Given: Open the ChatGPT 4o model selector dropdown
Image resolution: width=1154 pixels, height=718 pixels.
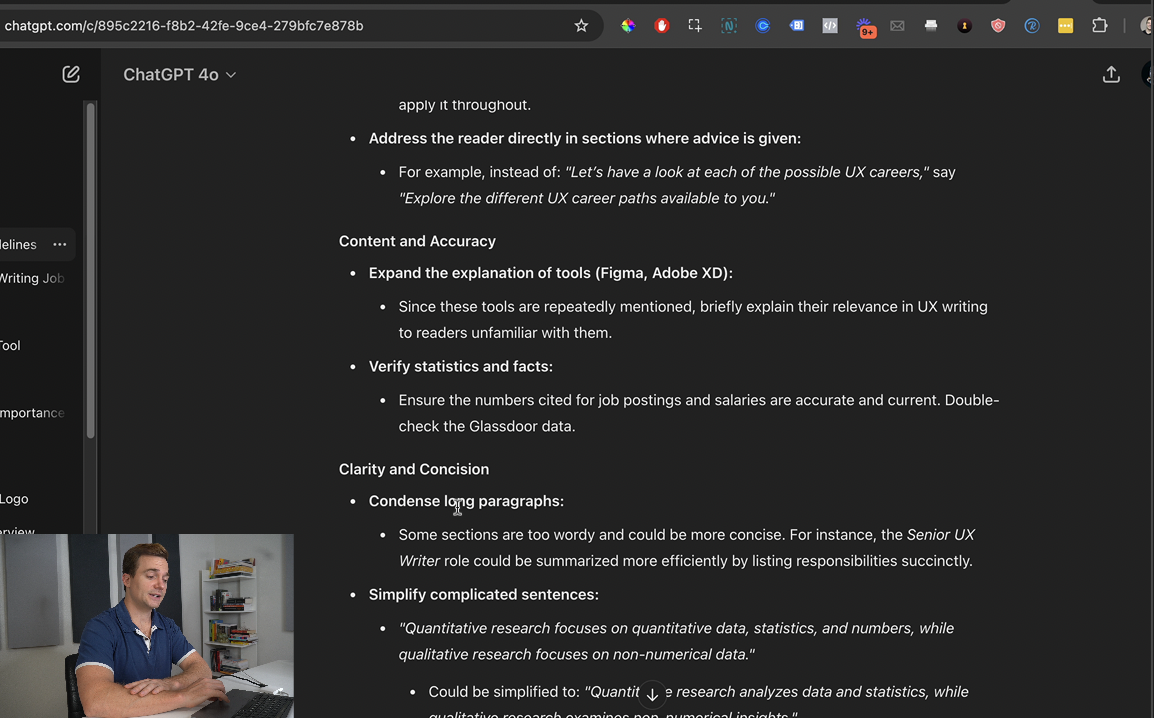Looking at the screenshot, I should point(180,75).
